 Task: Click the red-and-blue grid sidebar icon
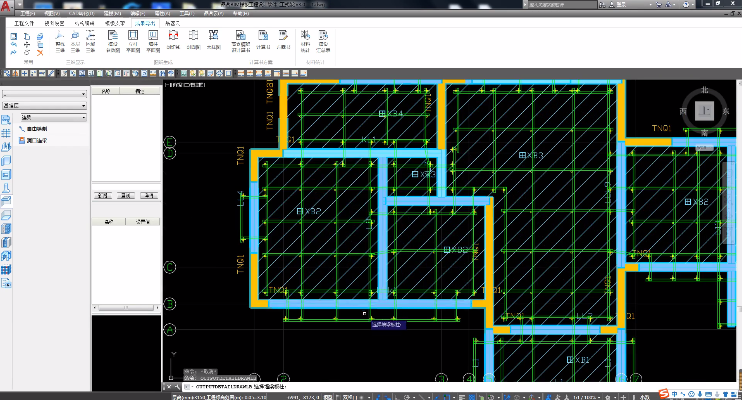click(6, 270)
